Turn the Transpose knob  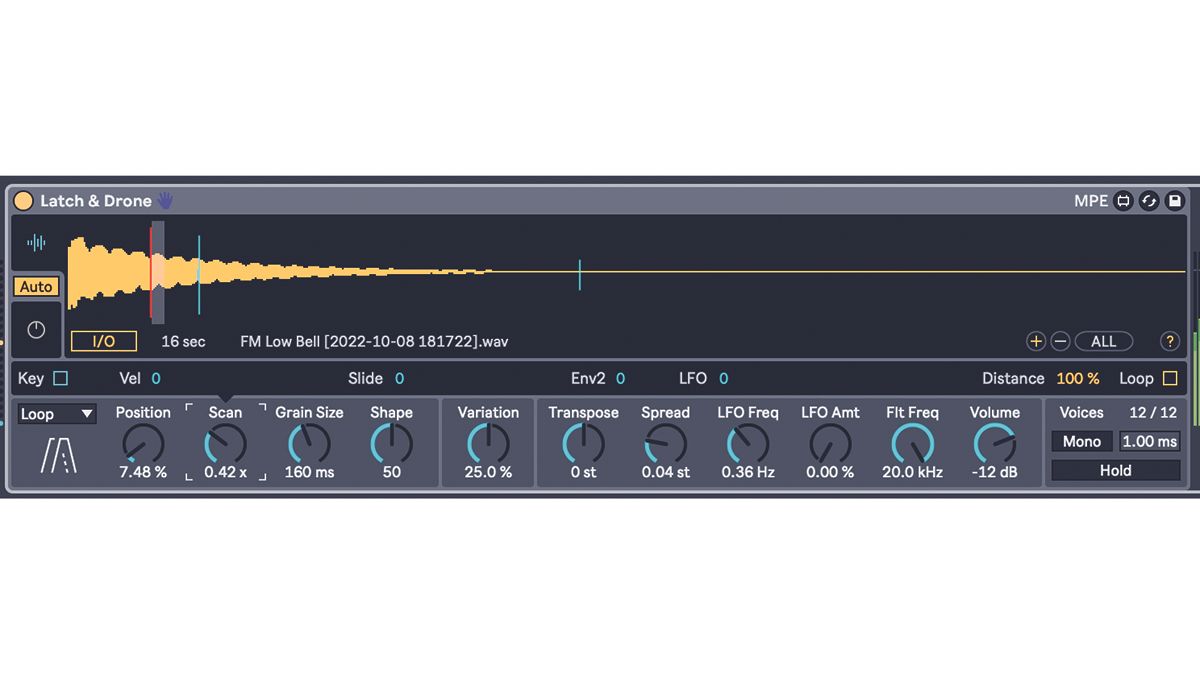583,441
